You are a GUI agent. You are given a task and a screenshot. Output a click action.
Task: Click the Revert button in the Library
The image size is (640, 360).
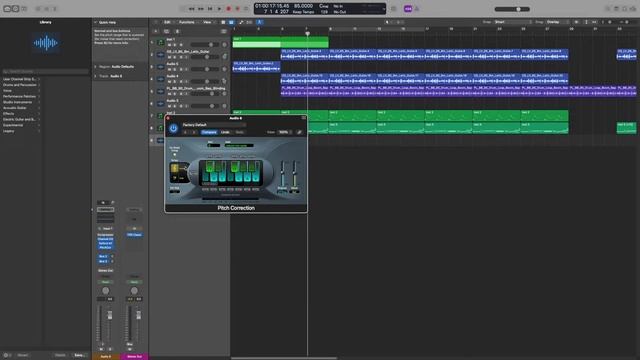(x=23, y=355)
